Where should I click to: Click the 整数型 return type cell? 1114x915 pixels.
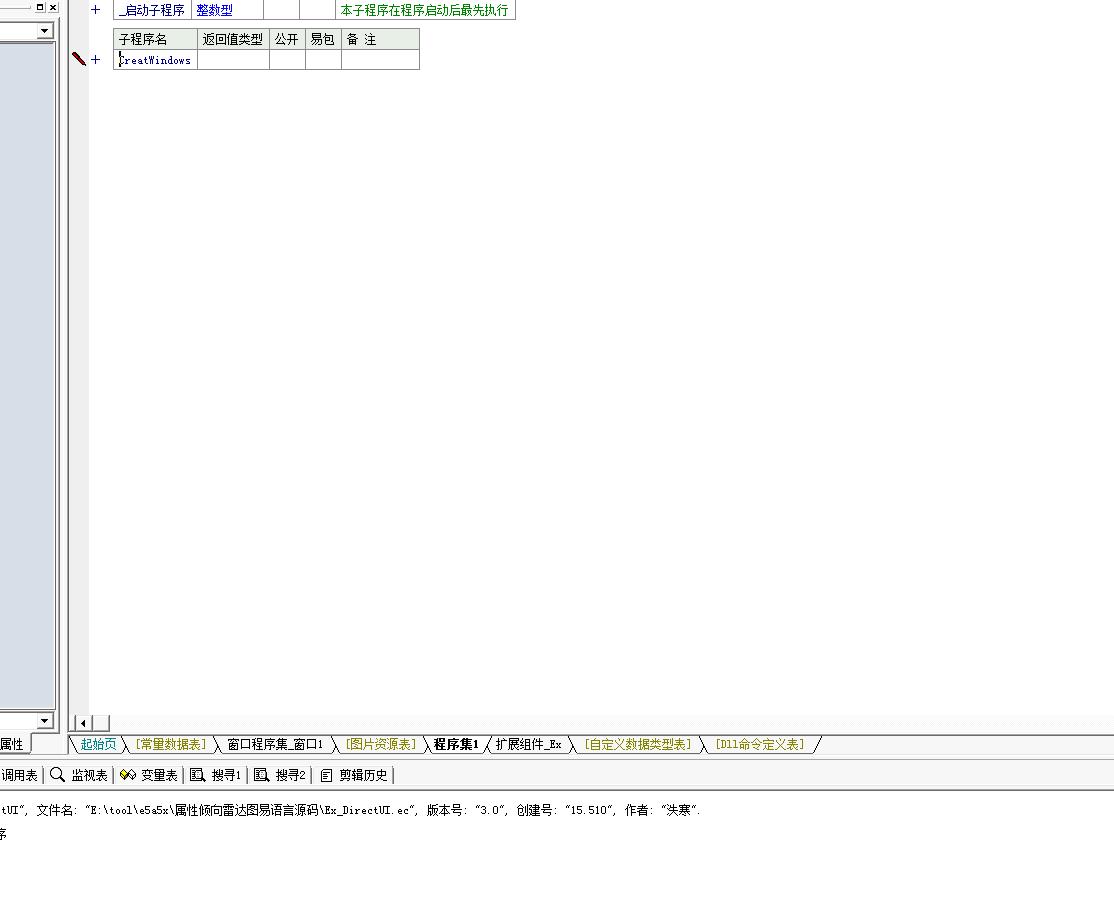point(227,10)
